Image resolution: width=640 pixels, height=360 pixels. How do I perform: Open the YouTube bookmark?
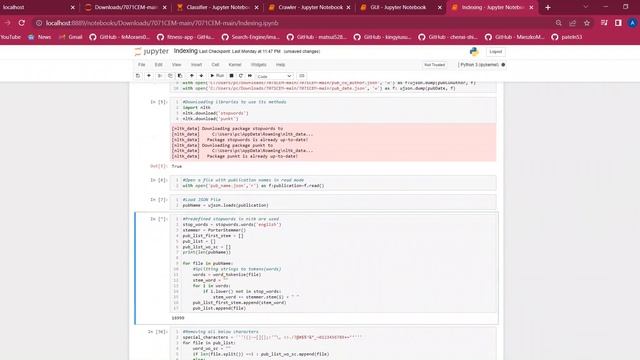[x=11, y=37]
